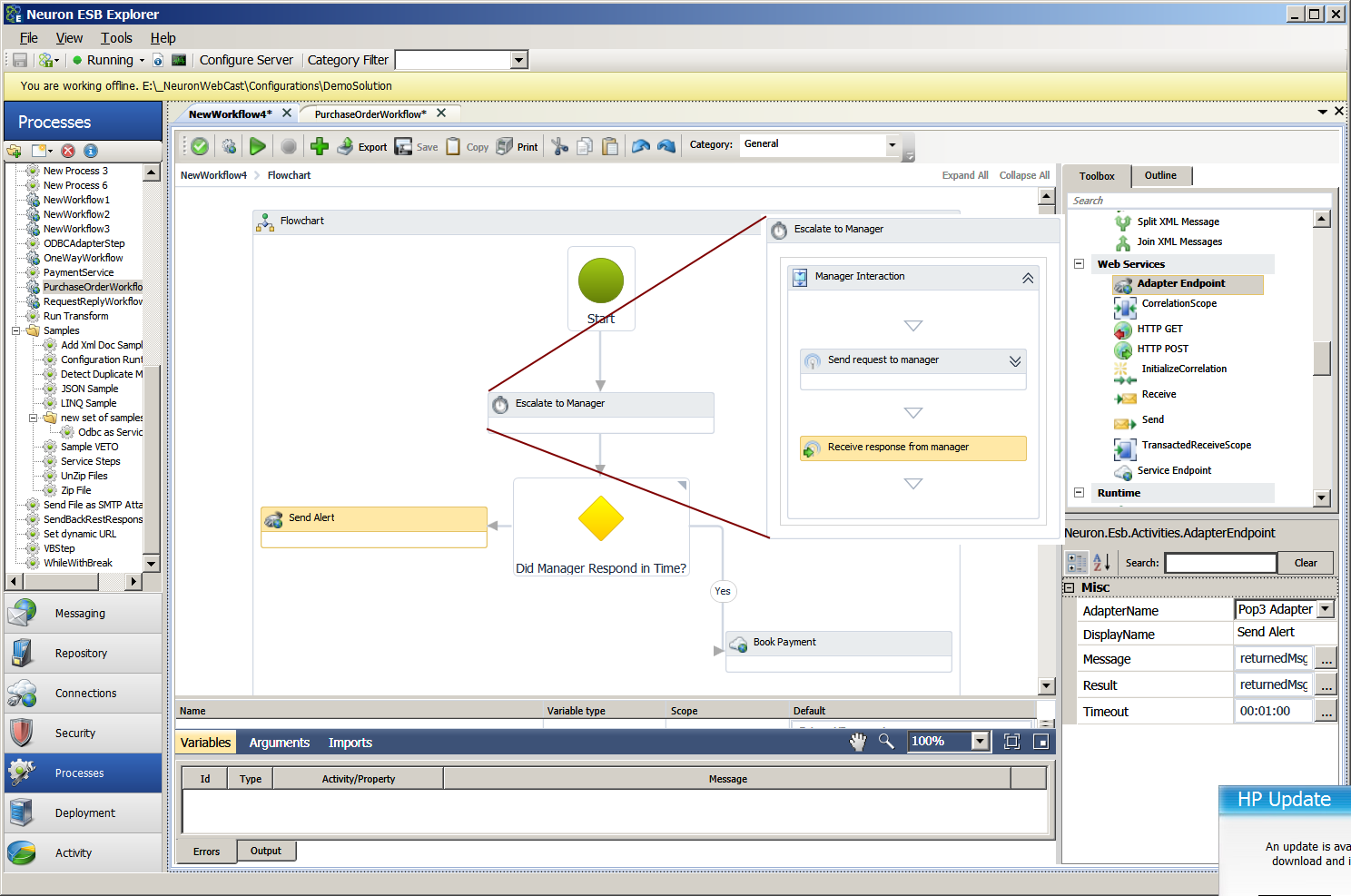
Task: Open the 100% zoom level dropdown
Action: (x=980, y=741)
